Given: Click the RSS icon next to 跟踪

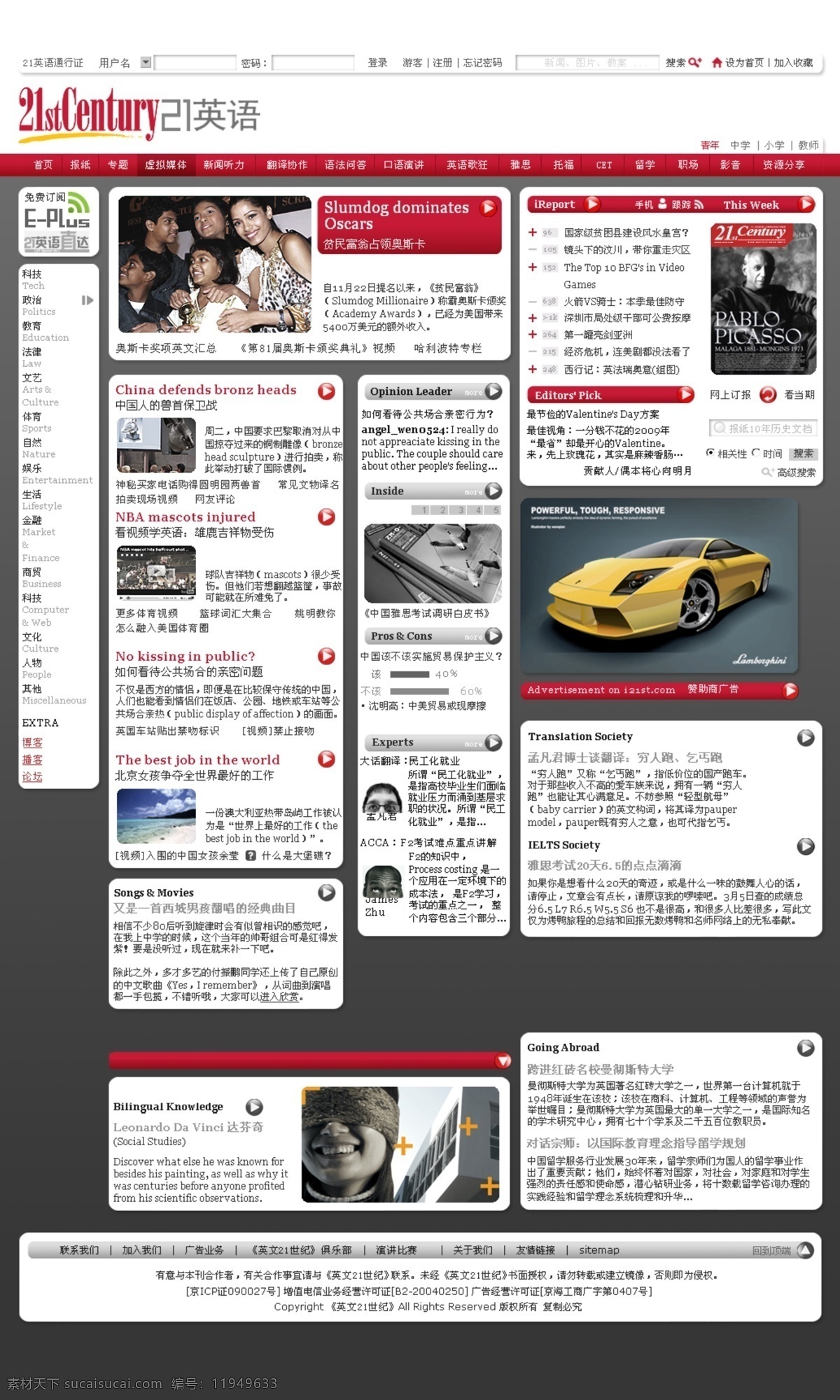Looking at the screenshot, I should 699,204.
